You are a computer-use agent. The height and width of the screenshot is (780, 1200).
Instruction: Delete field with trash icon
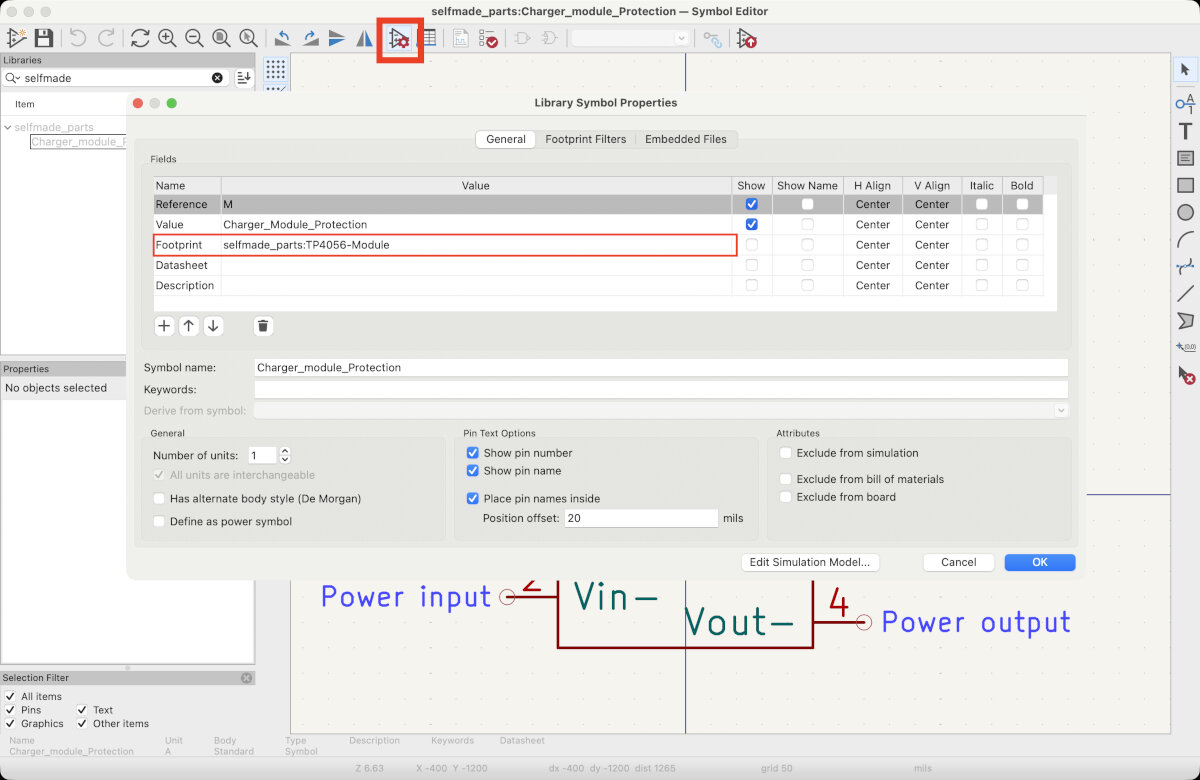263,326
